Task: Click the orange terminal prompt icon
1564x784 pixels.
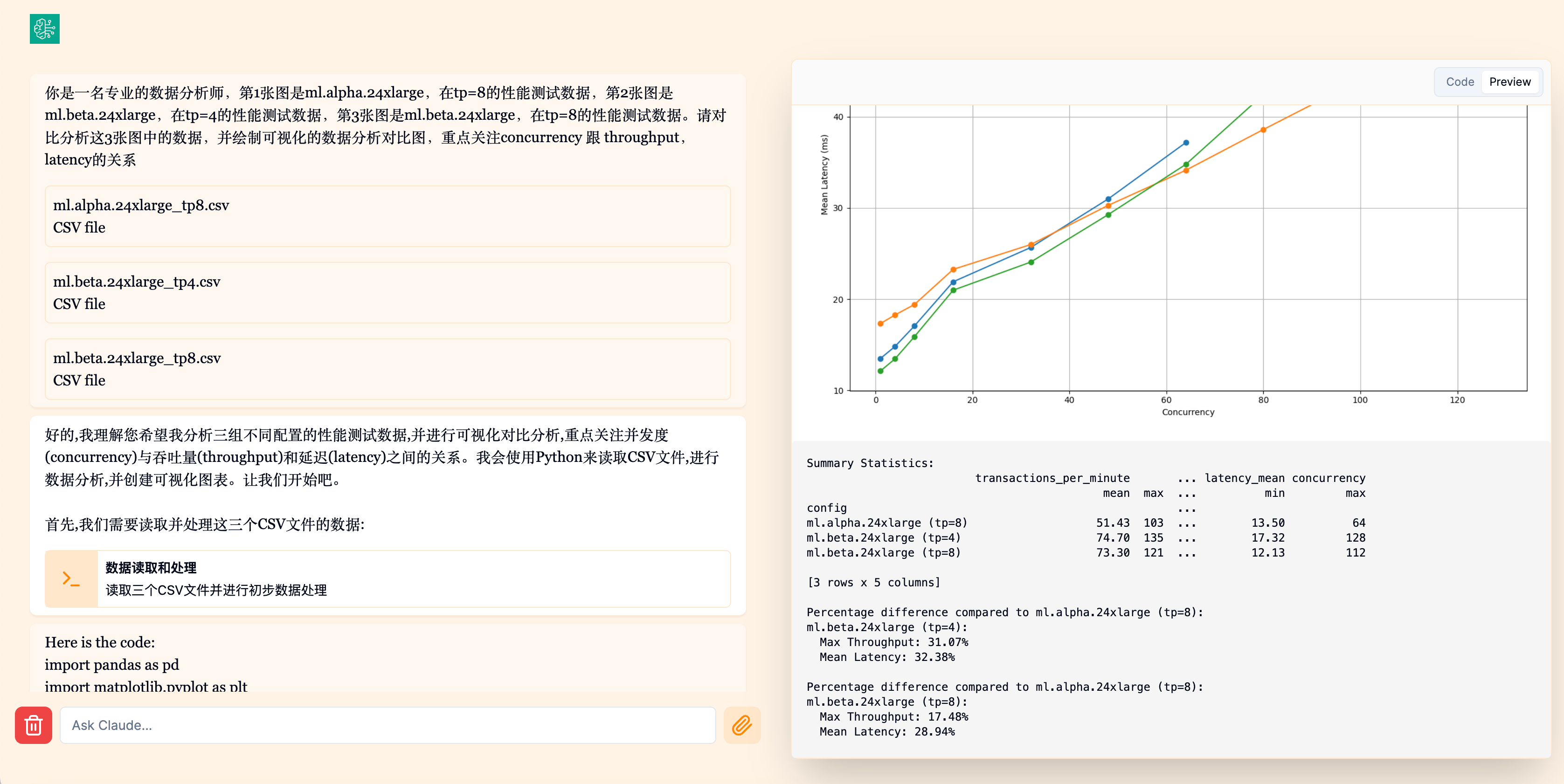Action: (71, 578)
